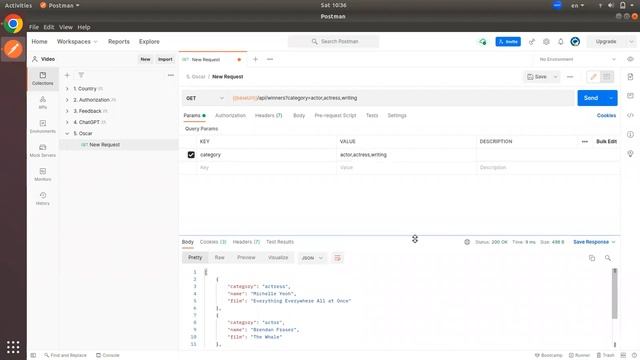This screenshot has height=360, width=640.
Task: Switch response view to Raw
Action: pyautogui.click(x=220, y=258)
